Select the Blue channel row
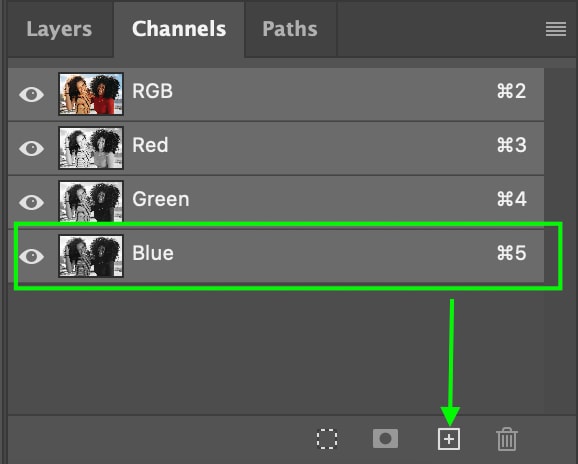 tap(276, 256)
